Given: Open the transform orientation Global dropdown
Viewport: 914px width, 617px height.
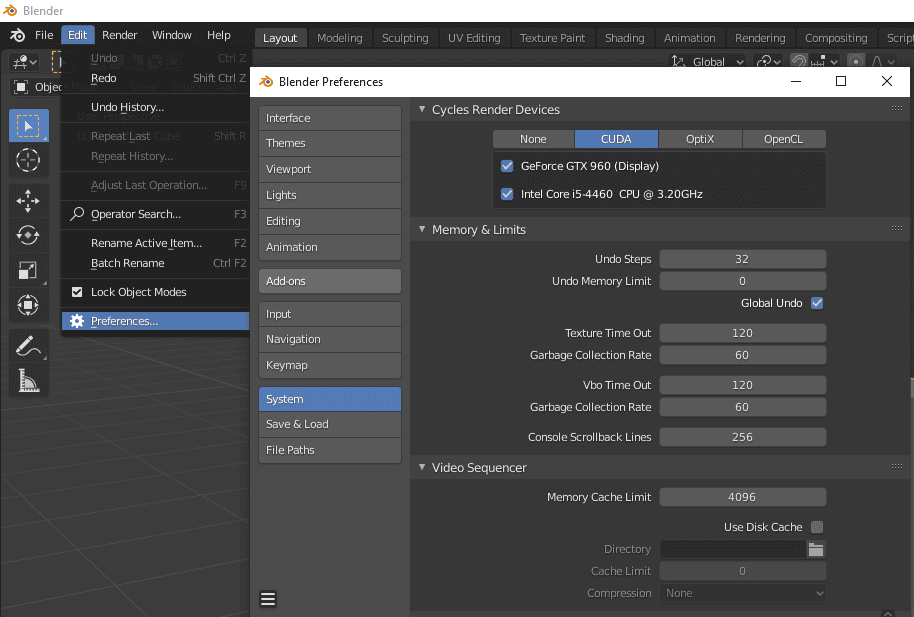Looking at the screenshot, I should pos(707,60).
